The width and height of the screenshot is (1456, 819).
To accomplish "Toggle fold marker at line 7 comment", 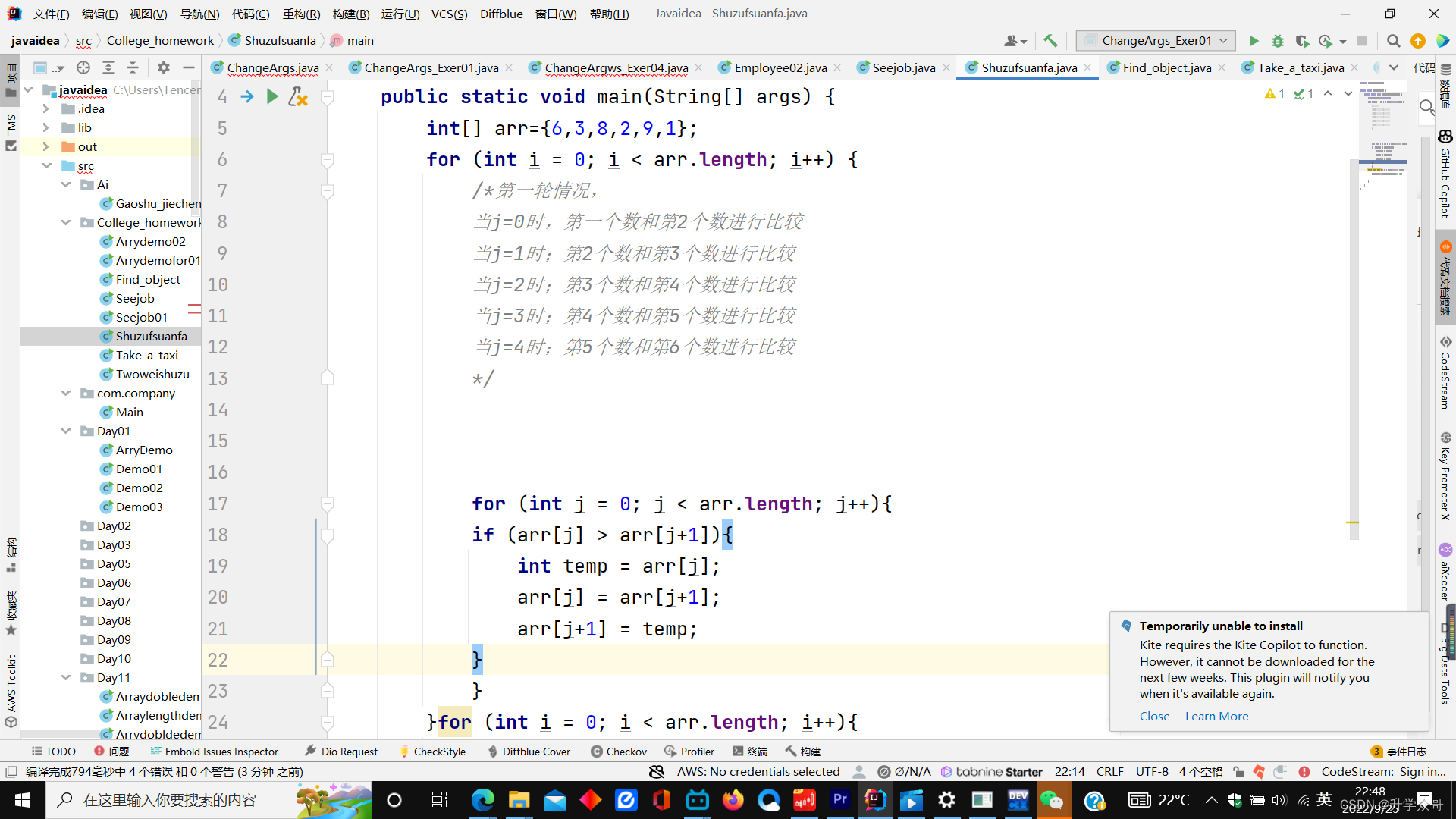I will click(x=328, y=191).
